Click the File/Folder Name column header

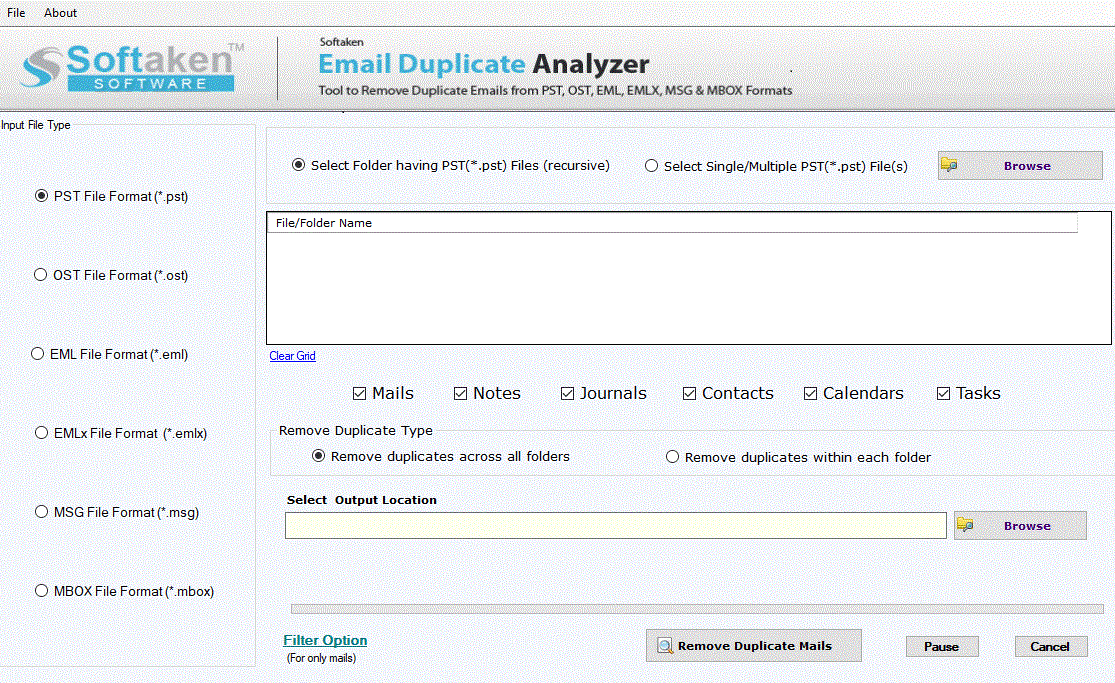672,223
